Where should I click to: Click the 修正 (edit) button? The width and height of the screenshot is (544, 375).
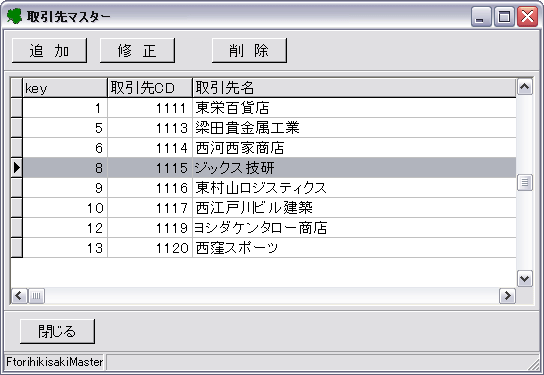click(x=137, y=51)
